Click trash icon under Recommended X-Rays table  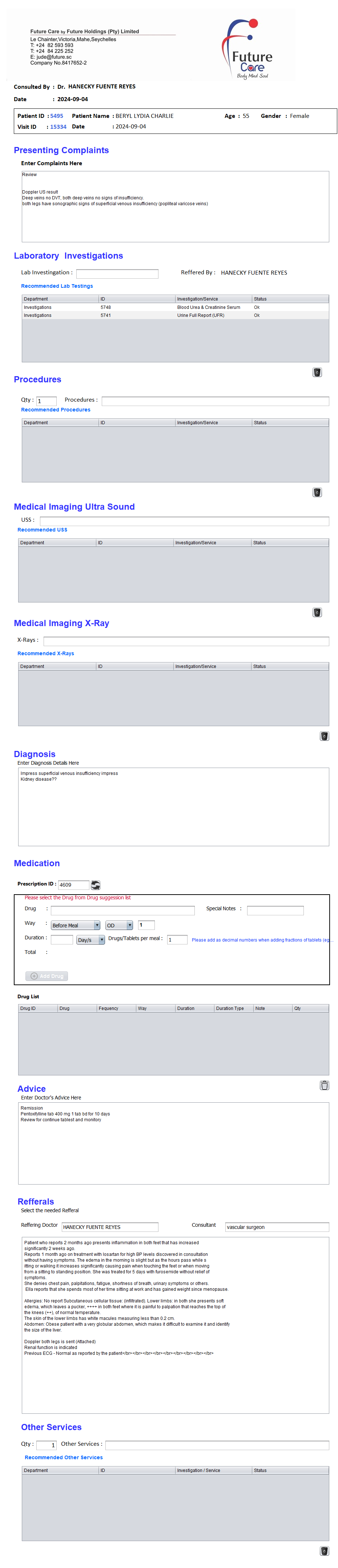[324, 735]
